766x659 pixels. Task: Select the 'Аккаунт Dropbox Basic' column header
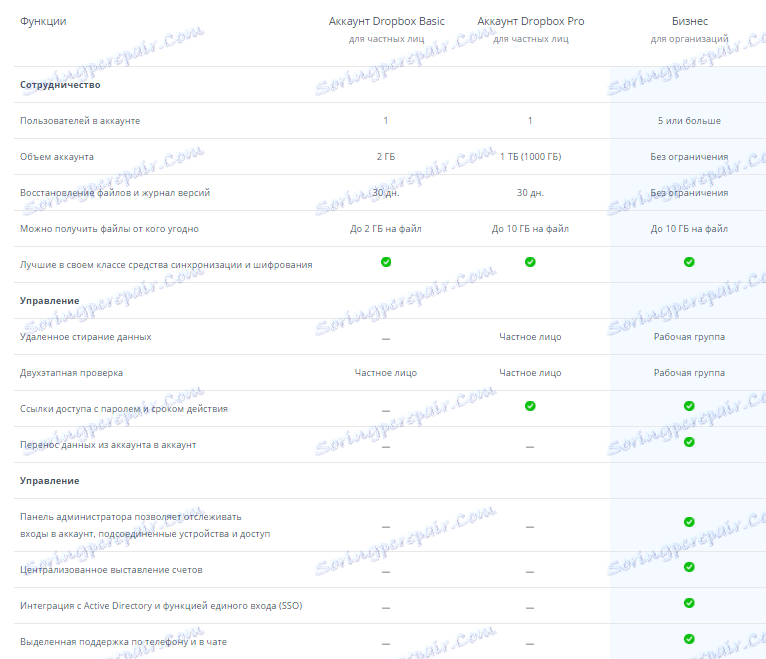(x=386, y=21)
